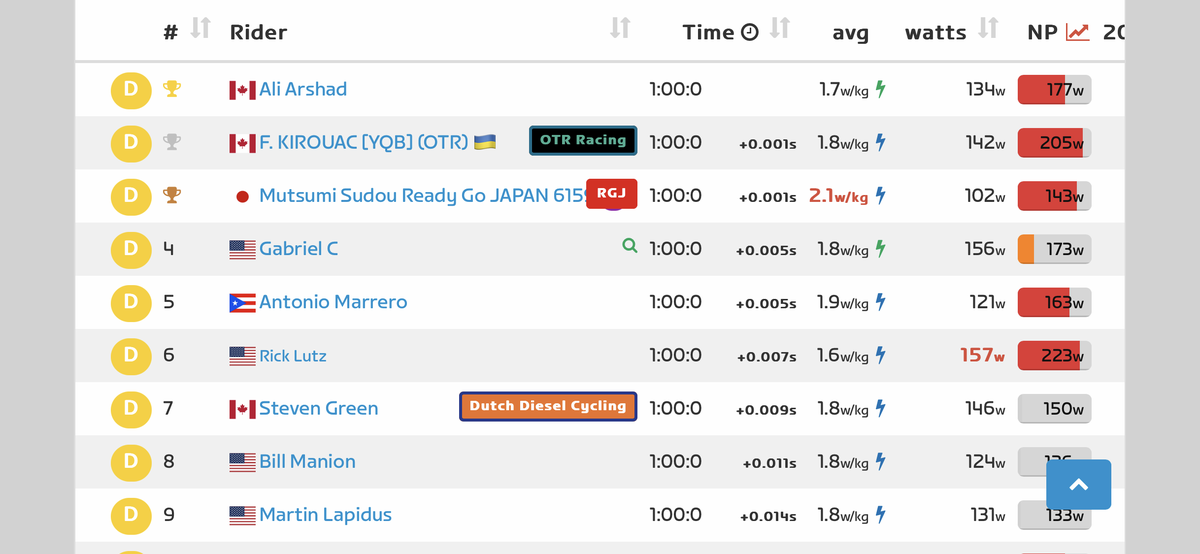The image size is (1200, 554).
Task: Click the OTR Racing team badge
Action: (583, 140)
